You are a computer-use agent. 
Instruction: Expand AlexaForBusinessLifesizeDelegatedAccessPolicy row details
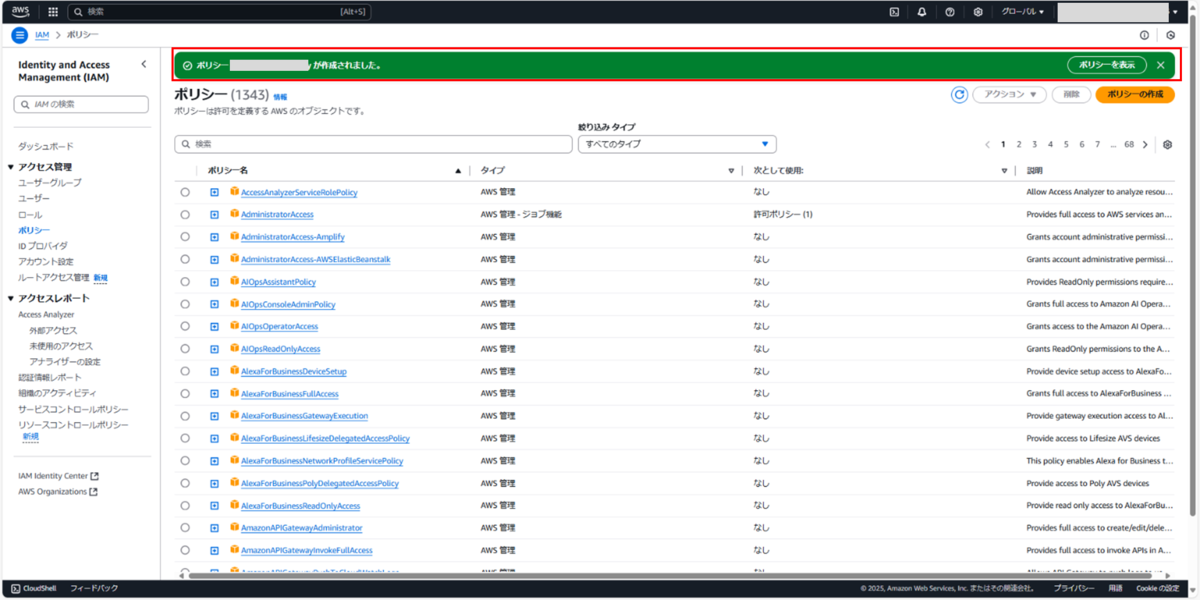[214, 438]
